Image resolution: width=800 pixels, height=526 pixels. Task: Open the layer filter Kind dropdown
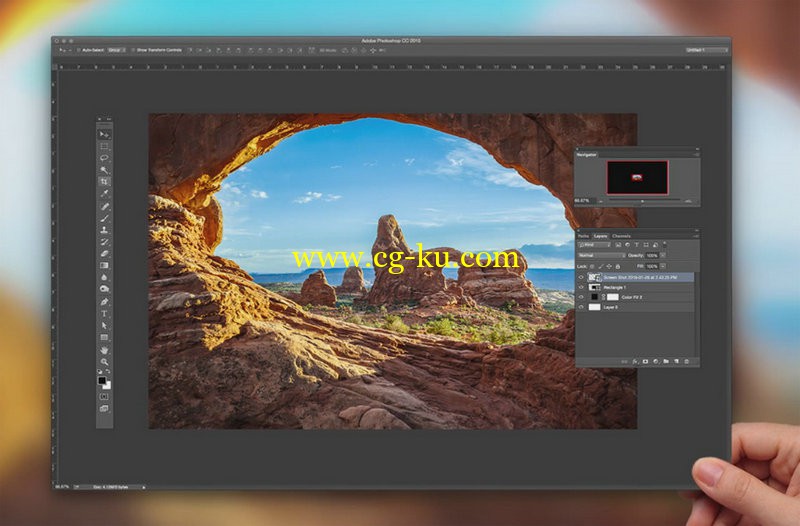coord(594,245)
